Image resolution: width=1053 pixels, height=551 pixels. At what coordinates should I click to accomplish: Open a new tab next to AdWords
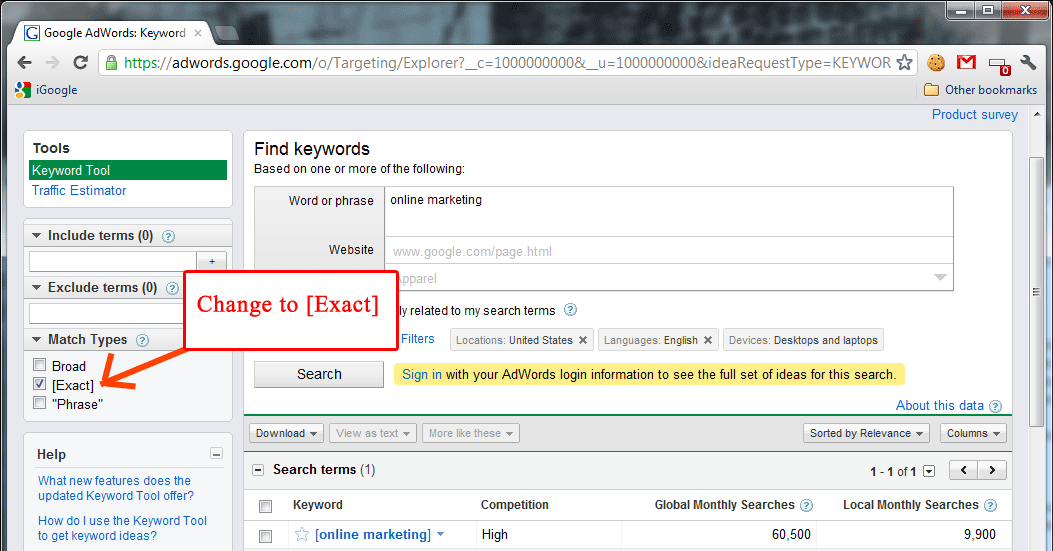click(x=226, y=33)
